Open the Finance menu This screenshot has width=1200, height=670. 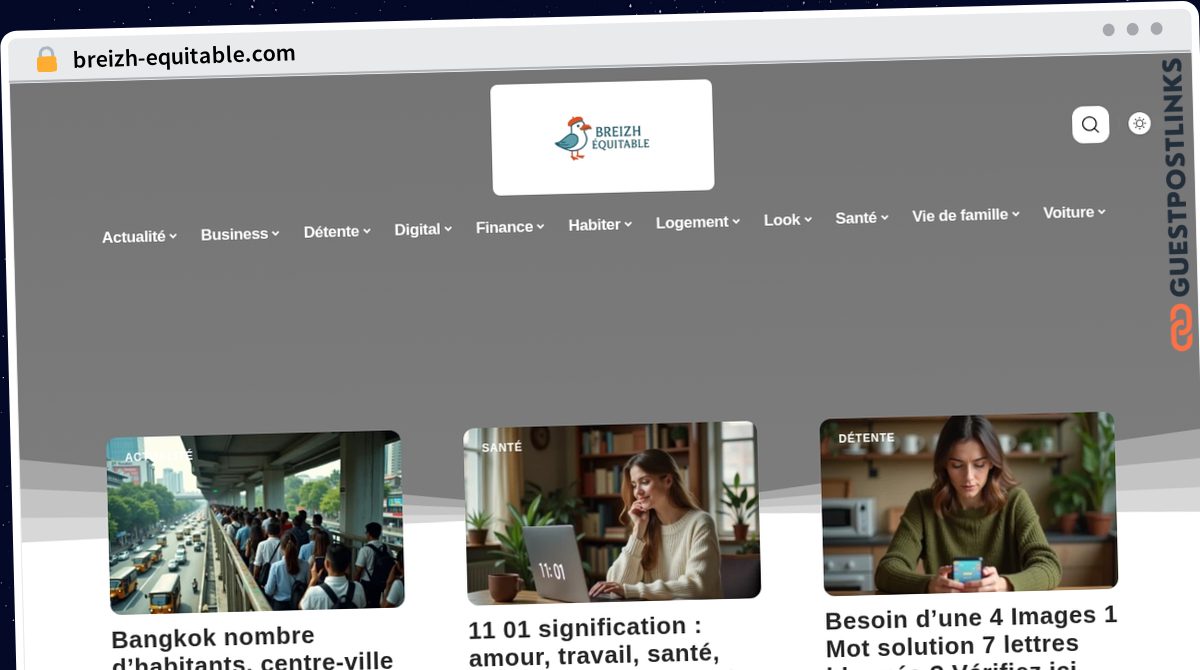[510, 227]
